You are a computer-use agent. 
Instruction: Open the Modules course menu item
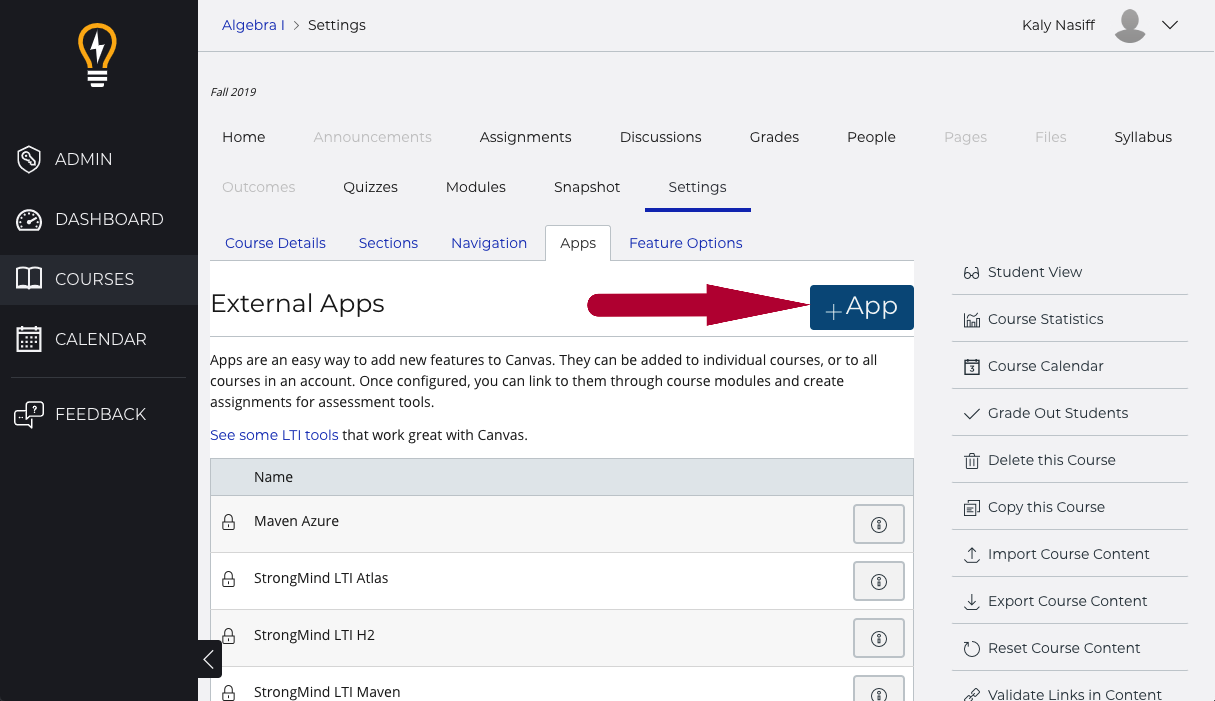[x=476, y=187]
